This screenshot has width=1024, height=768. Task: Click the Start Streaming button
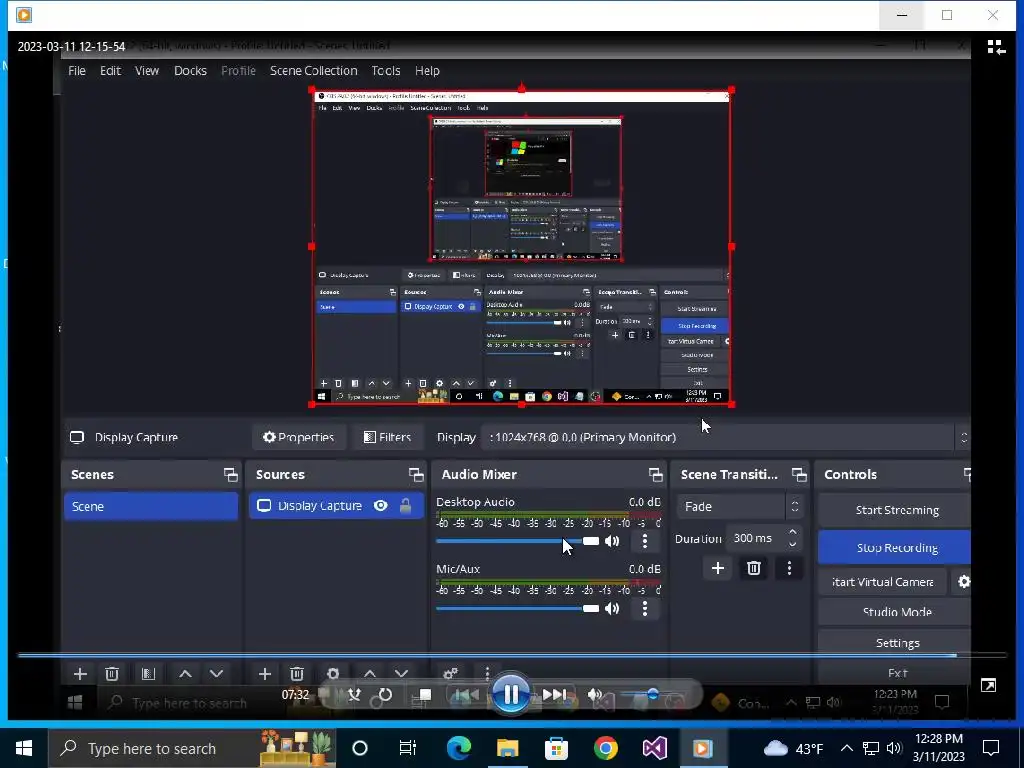[894, 510]
